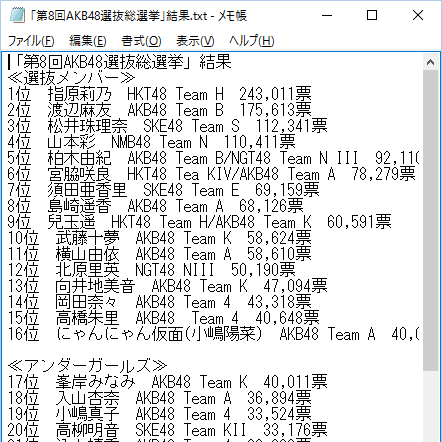Maximize the メモ帳 window
442x442 pixels.
point(372,15)
